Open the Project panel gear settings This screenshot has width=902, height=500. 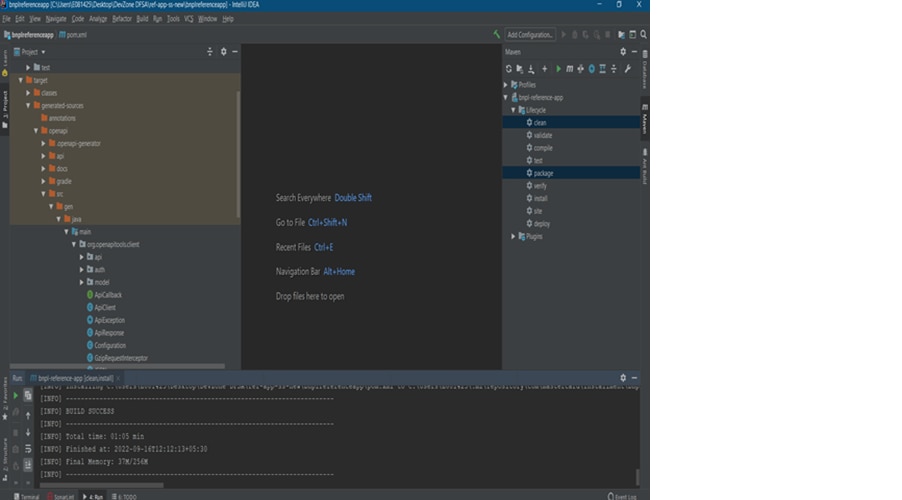pos(223,51)
